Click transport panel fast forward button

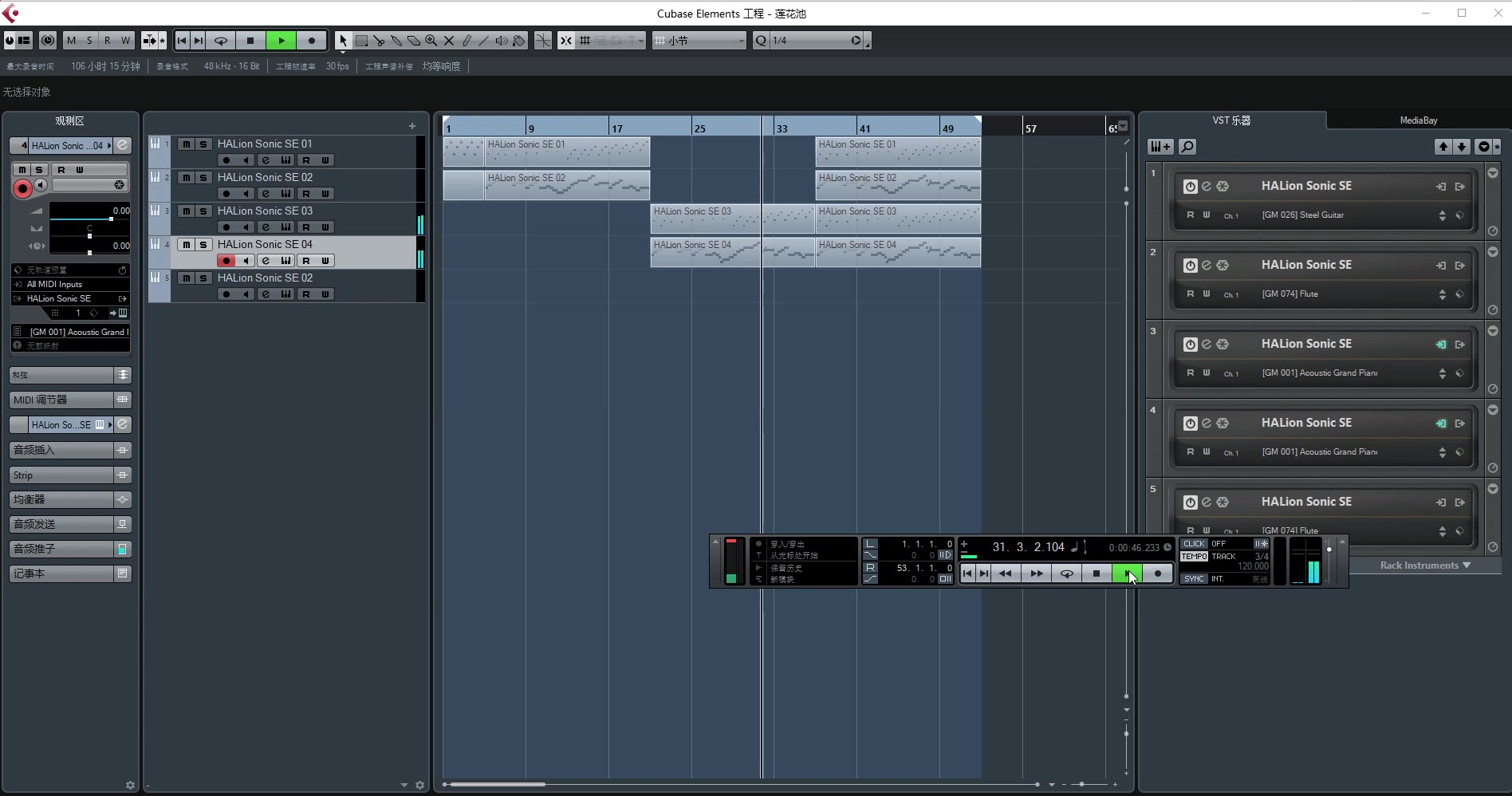click(1036, 573)
